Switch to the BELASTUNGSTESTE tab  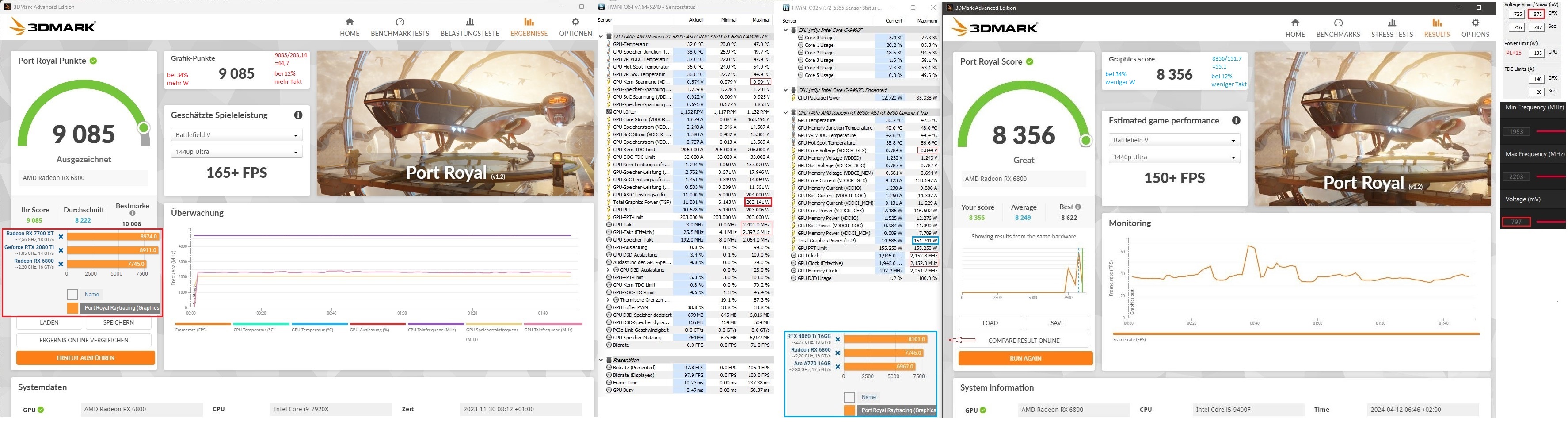click(469, 27)
